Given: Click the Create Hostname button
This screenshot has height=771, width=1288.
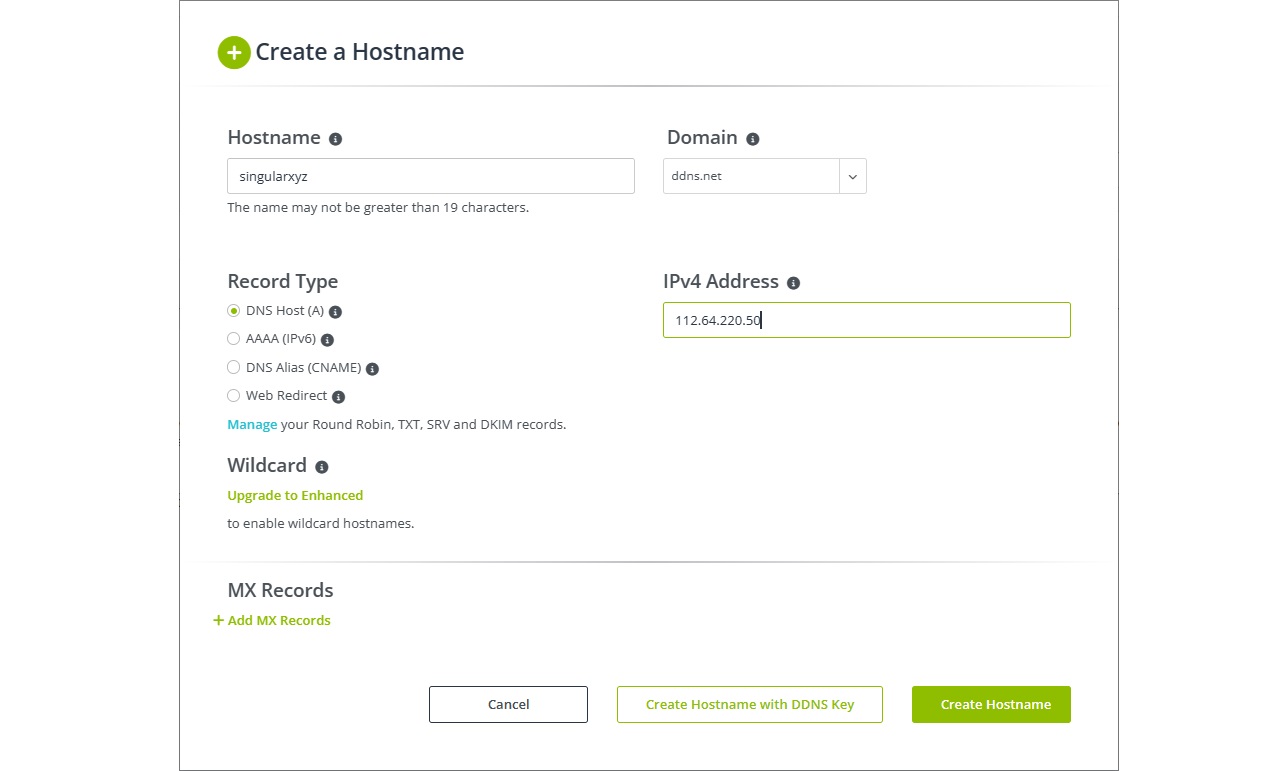Looking at the screenshot, I should pos(990,704).
